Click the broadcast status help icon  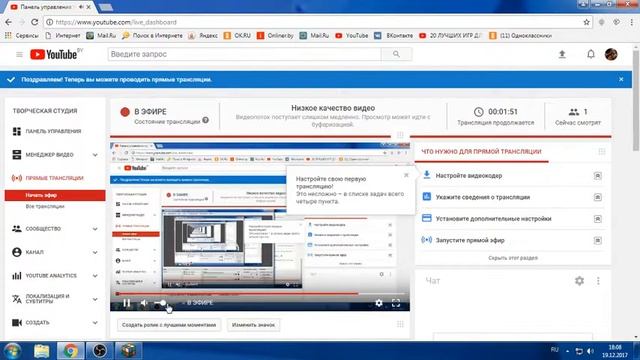point(206,120)
